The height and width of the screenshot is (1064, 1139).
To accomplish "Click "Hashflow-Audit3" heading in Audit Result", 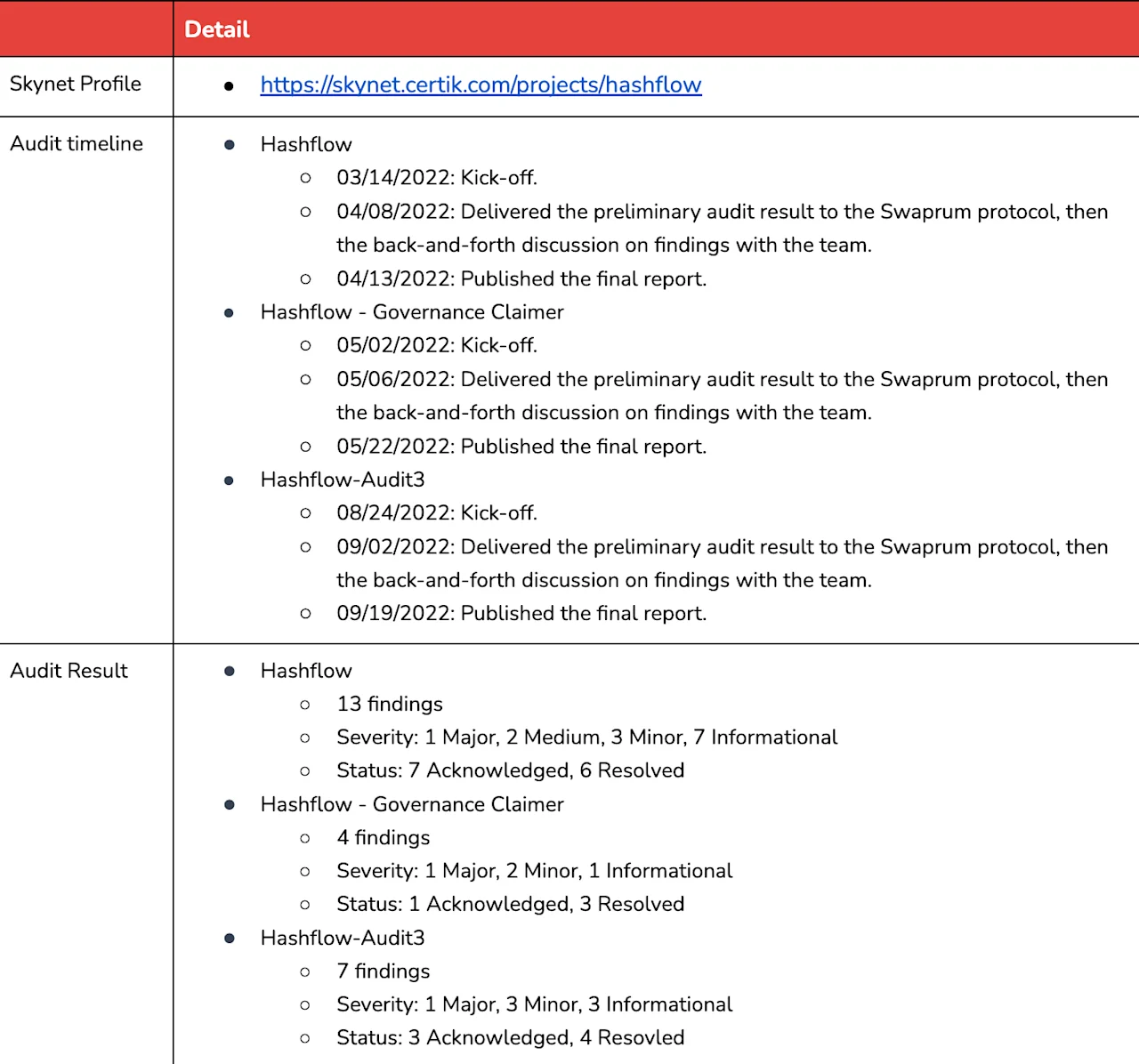I will coord(343,938).
